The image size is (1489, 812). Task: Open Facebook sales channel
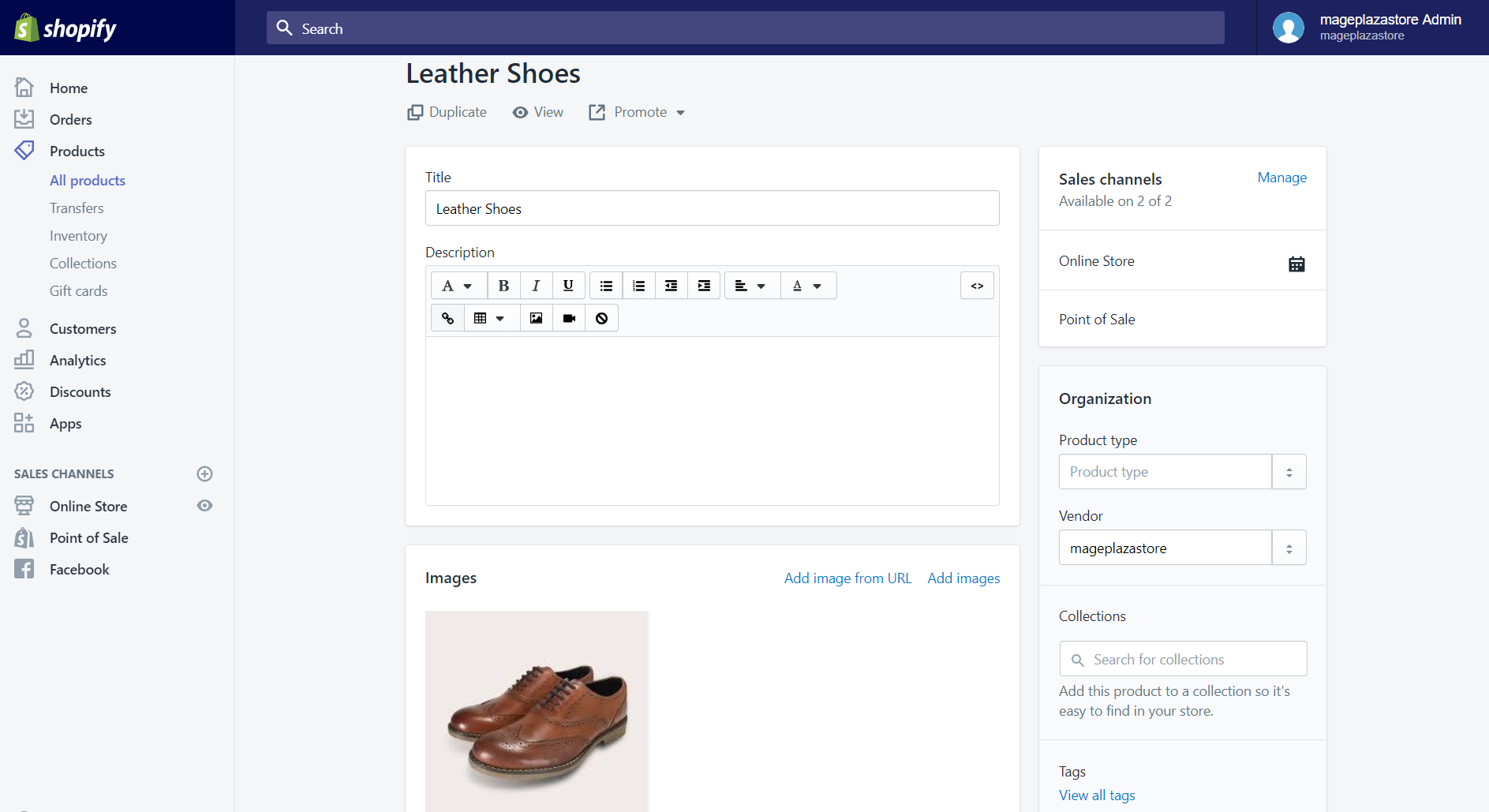click(79, 569)
